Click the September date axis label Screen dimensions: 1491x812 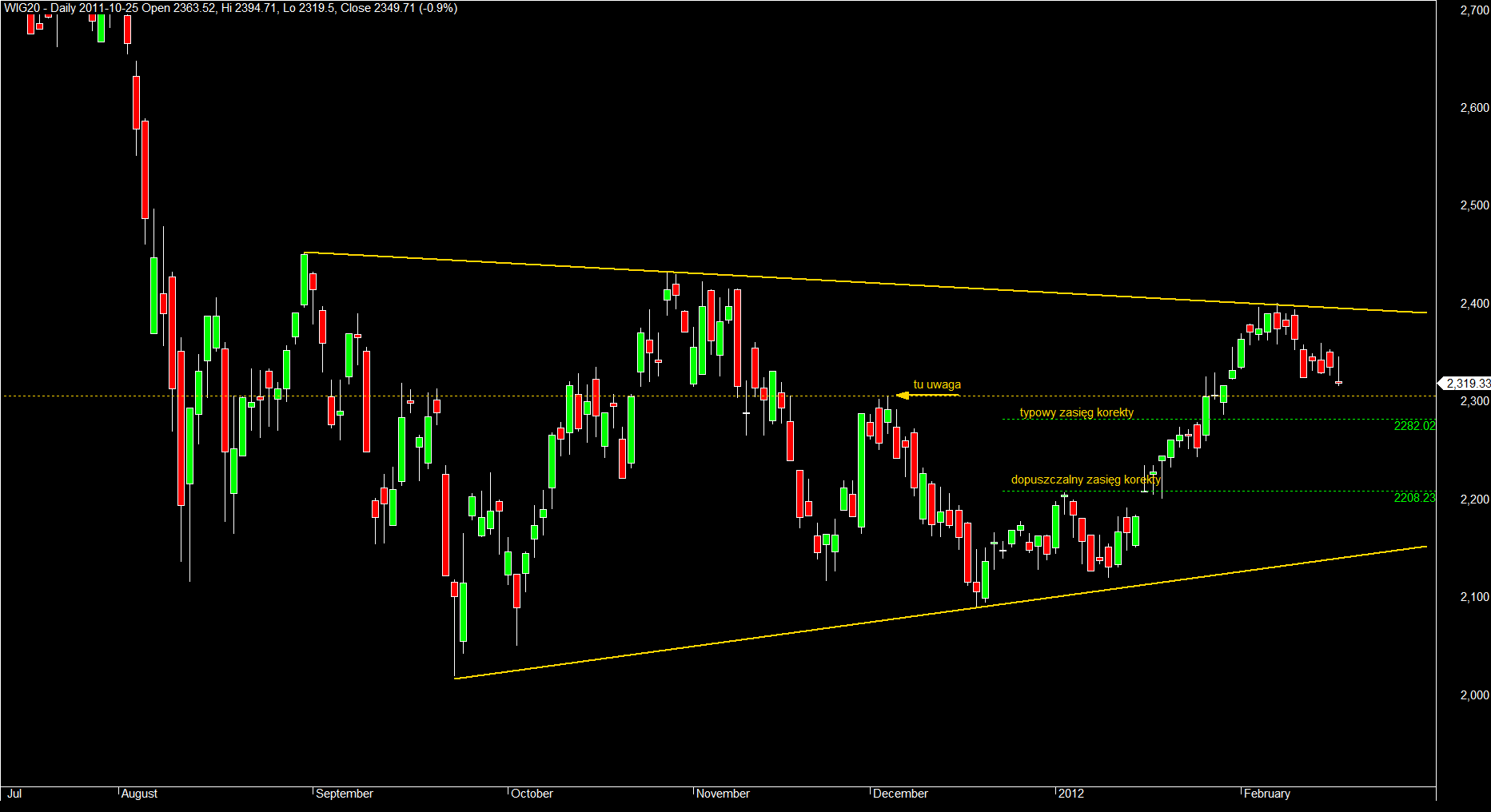tap(345, 794)
